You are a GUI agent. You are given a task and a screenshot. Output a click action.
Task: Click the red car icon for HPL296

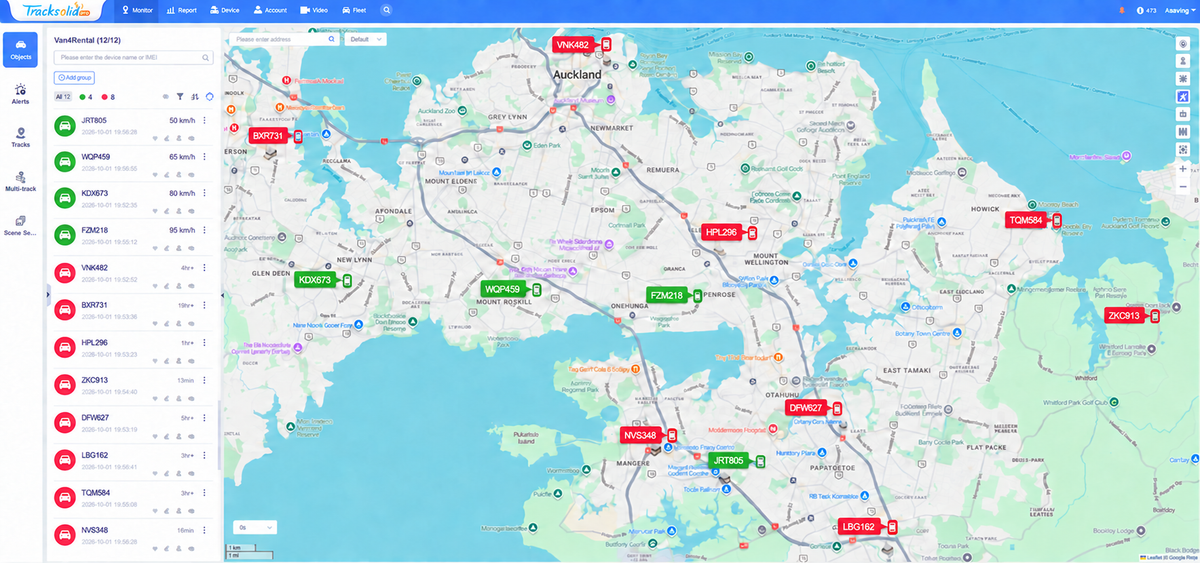[66, 347]
